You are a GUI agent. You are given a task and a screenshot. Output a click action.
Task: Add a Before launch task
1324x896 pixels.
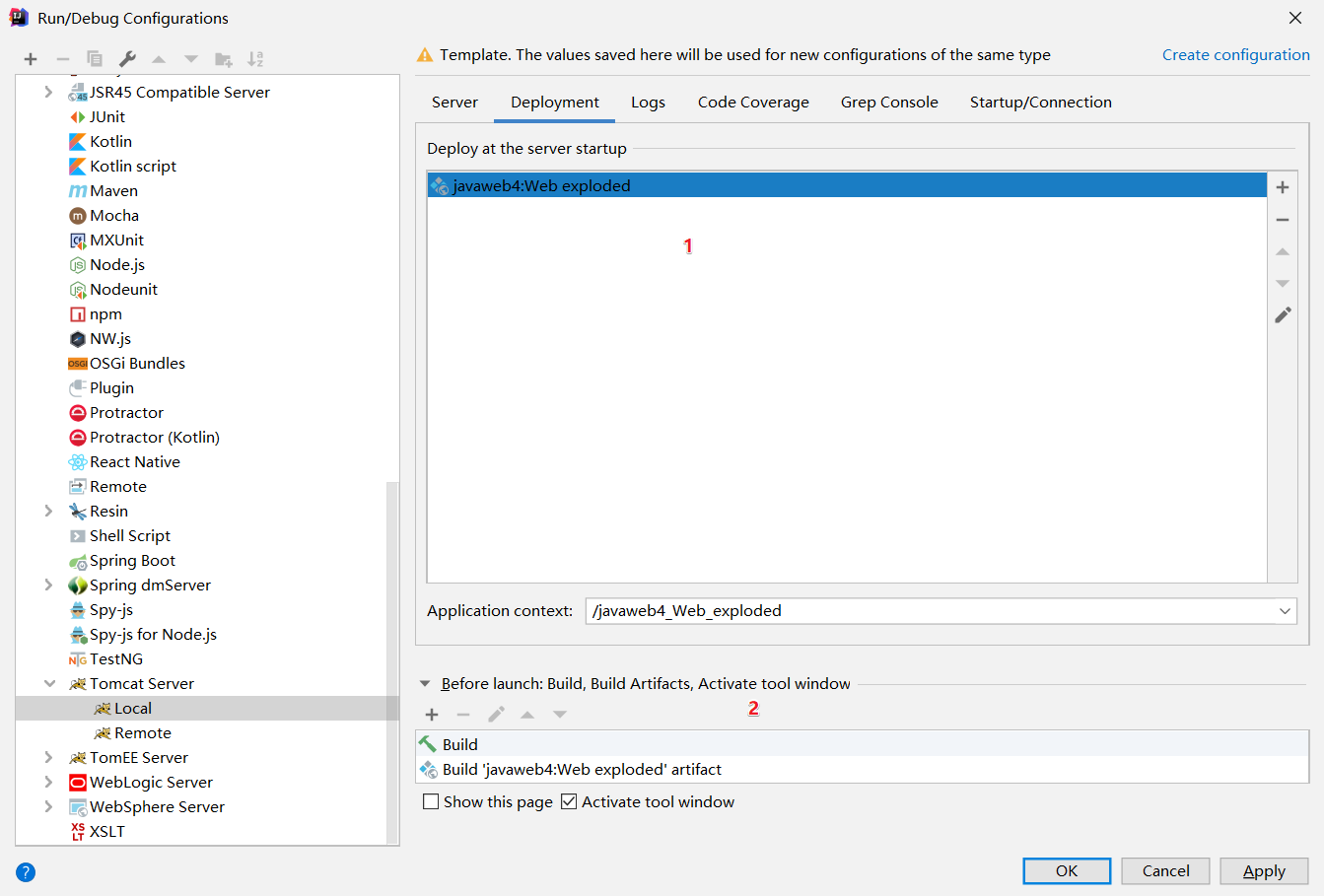tap(432, 715)
